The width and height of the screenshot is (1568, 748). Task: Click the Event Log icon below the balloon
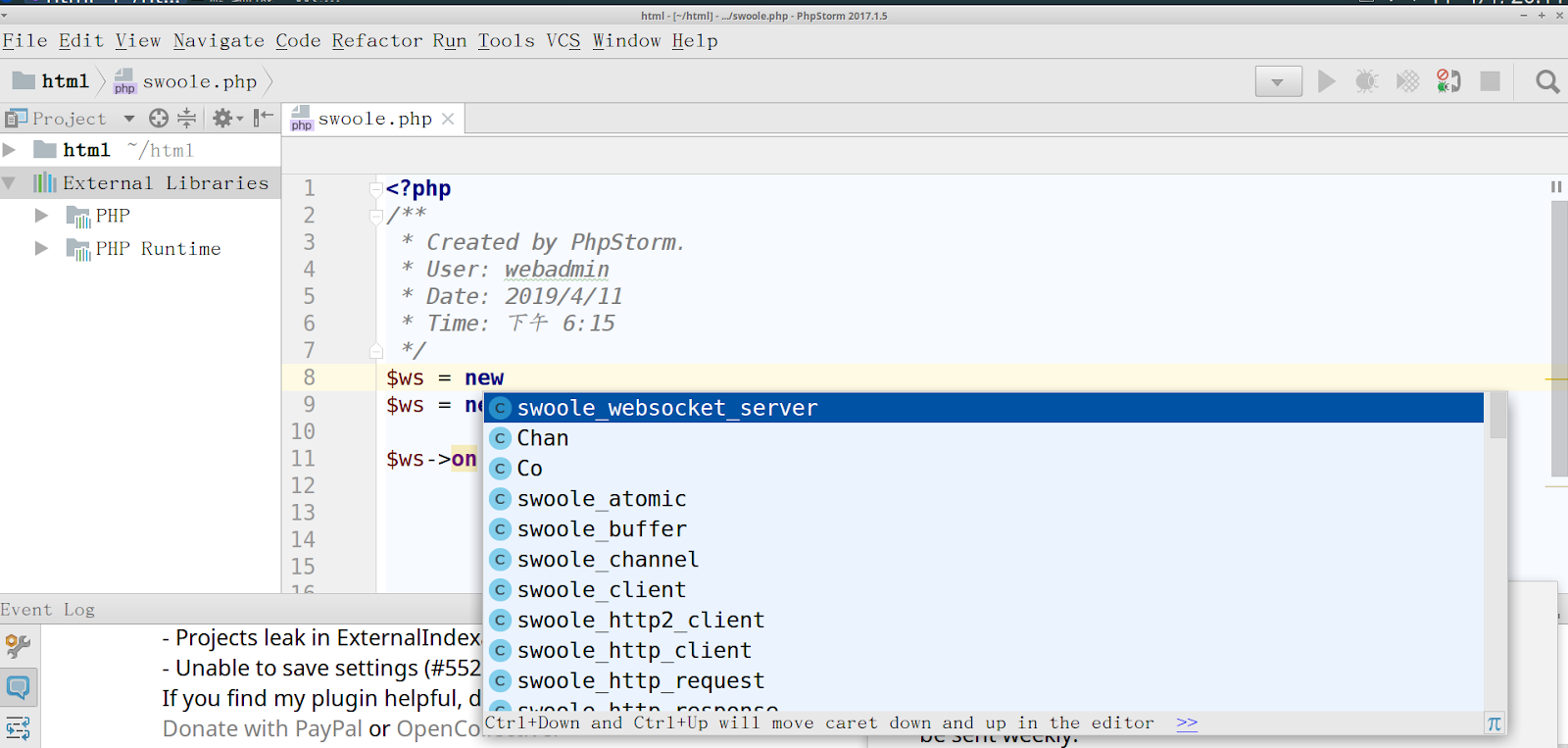(19, 728)
